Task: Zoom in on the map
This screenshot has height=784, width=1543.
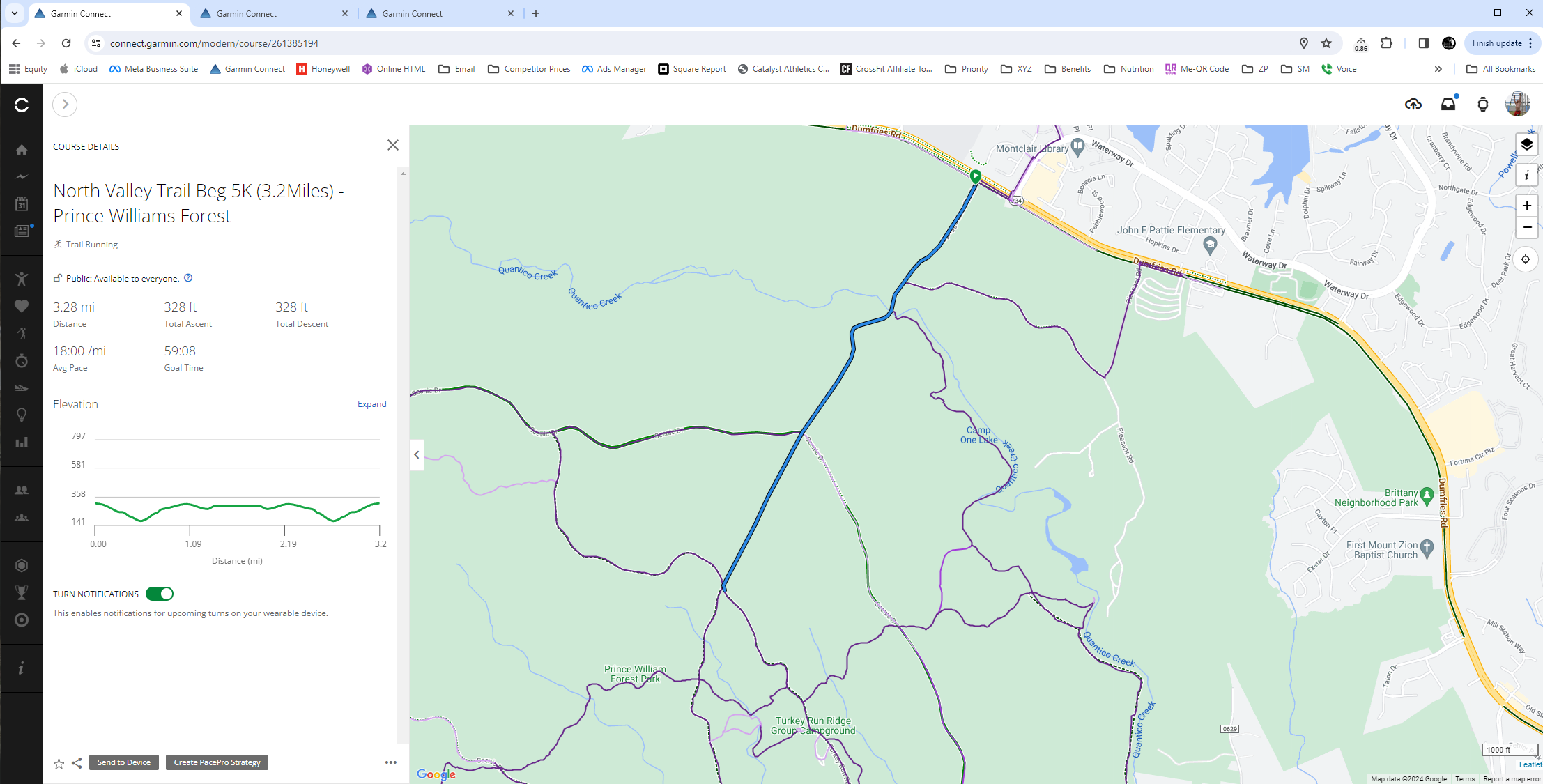Action: (x=1527, y=206)
